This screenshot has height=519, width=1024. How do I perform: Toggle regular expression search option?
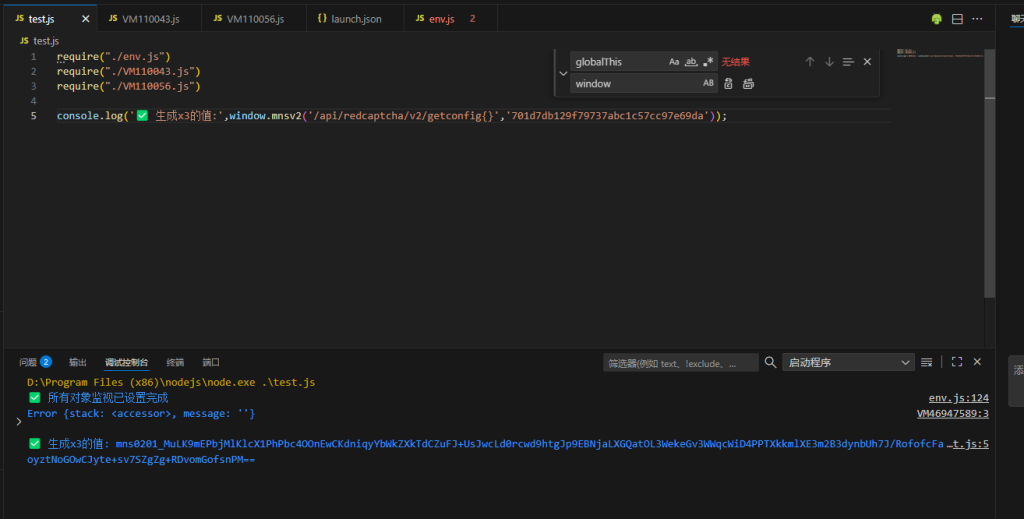point(708,62)
